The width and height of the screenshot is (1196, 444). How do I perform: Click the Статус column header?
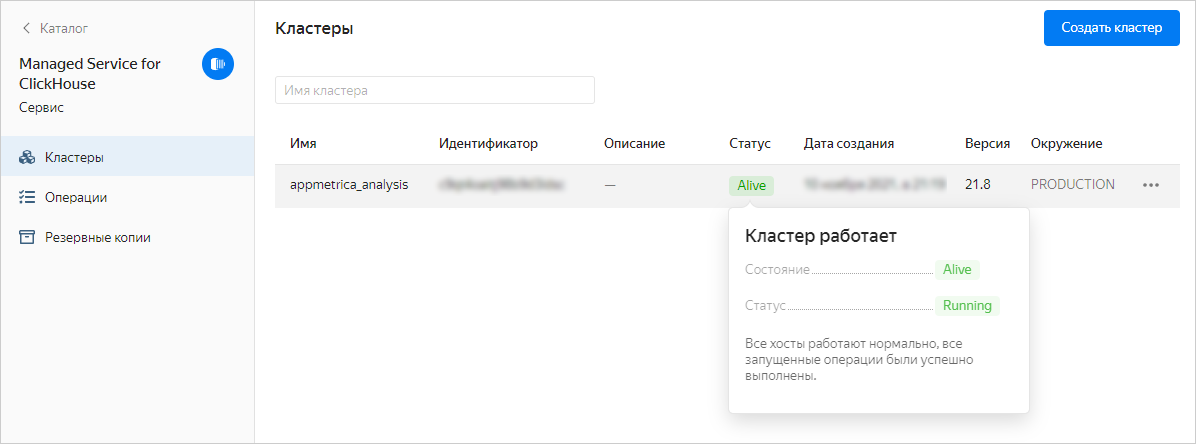tap(750, 143)
